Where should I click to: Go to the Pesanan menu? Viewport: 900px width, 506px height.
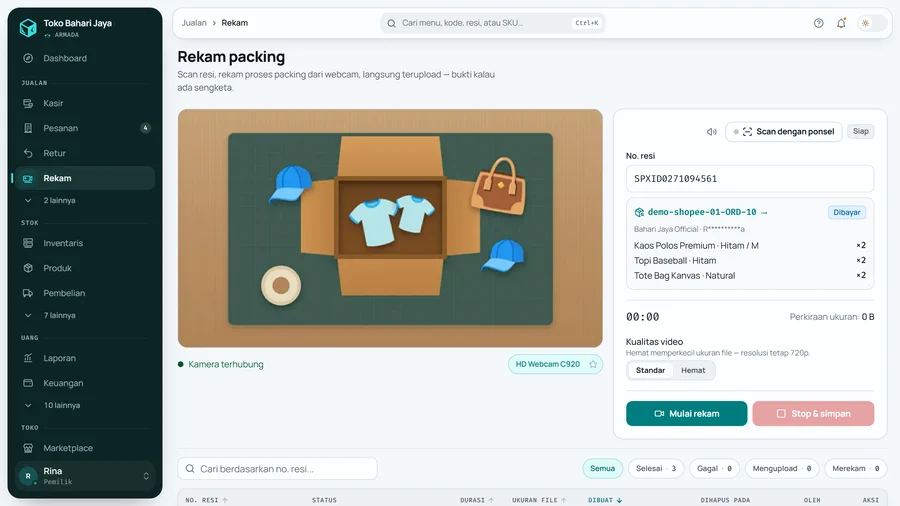click(x=85, y=128)
